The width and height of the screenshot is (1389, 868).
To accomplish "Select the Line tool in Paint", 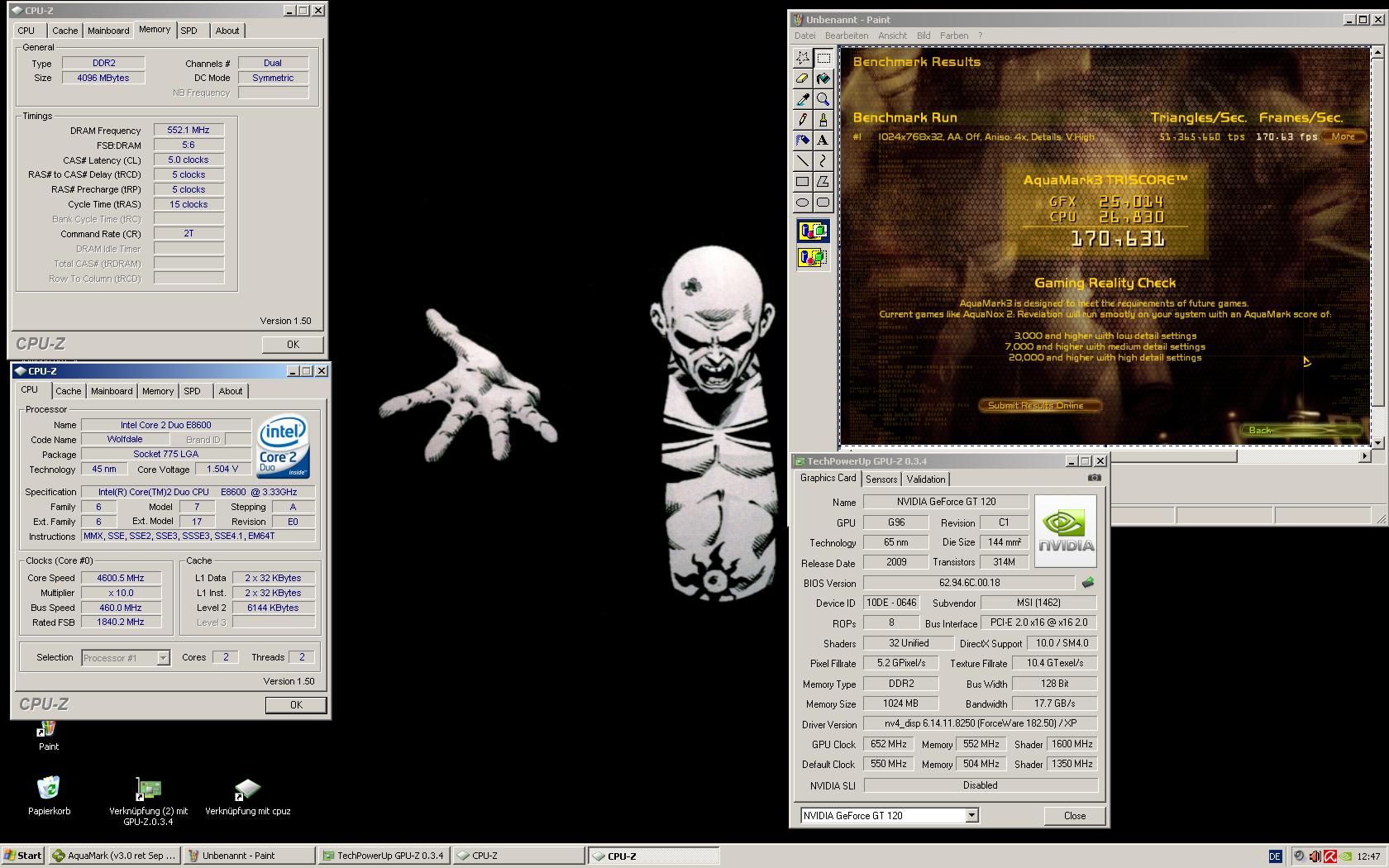I will pos(802,161).
